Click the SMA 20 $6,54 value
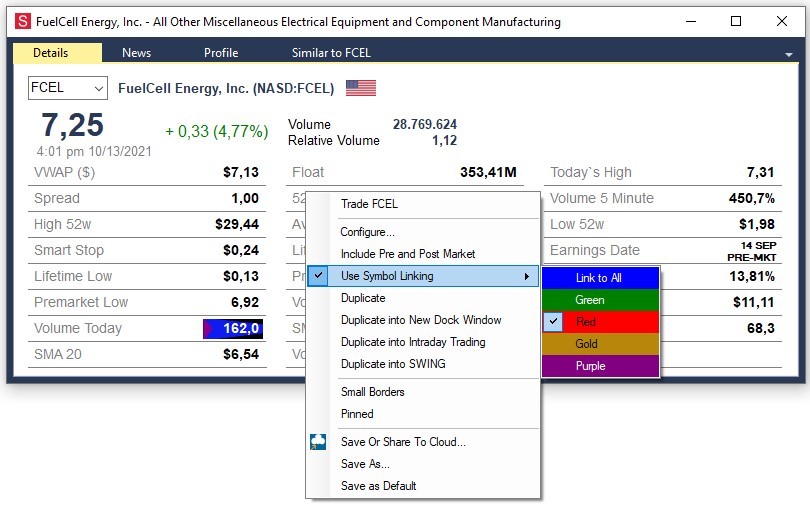This screenshot has width=810, height=511. click(241, 354)
